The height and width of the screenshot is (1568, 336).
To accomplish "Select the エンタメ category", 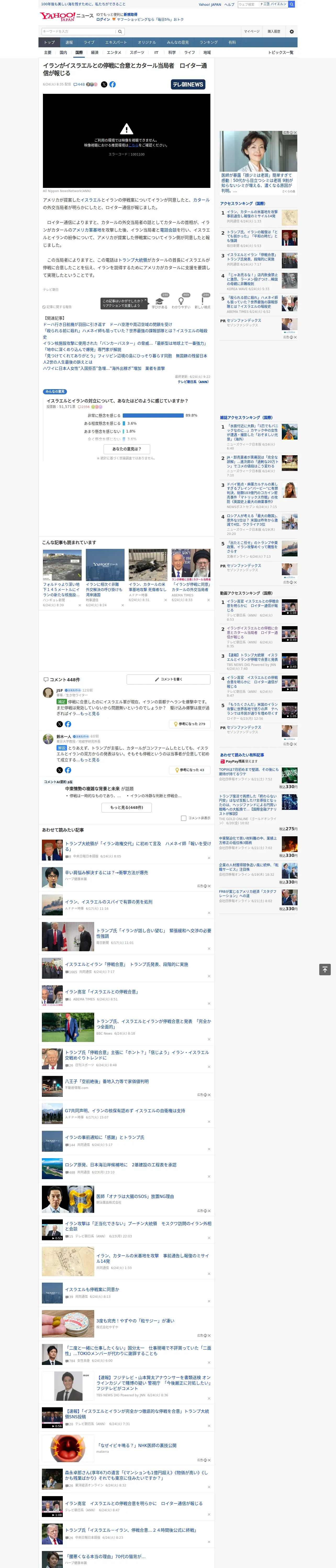I will (114, 52).
